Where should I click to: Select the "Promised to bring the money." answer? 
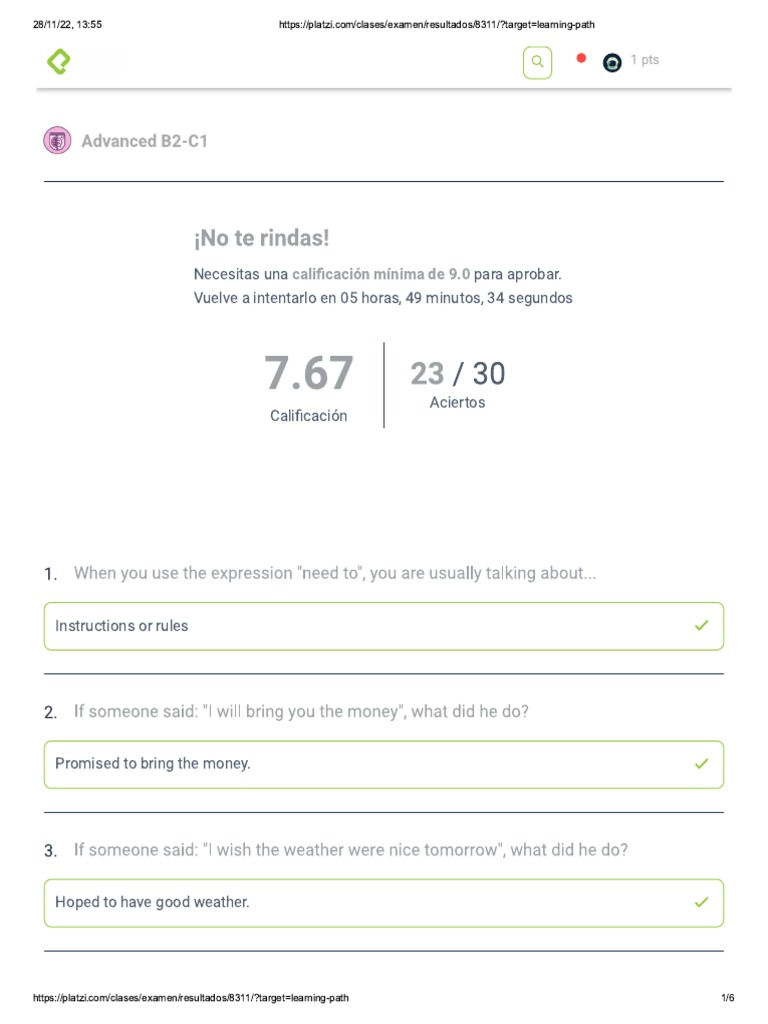(153, 764)
